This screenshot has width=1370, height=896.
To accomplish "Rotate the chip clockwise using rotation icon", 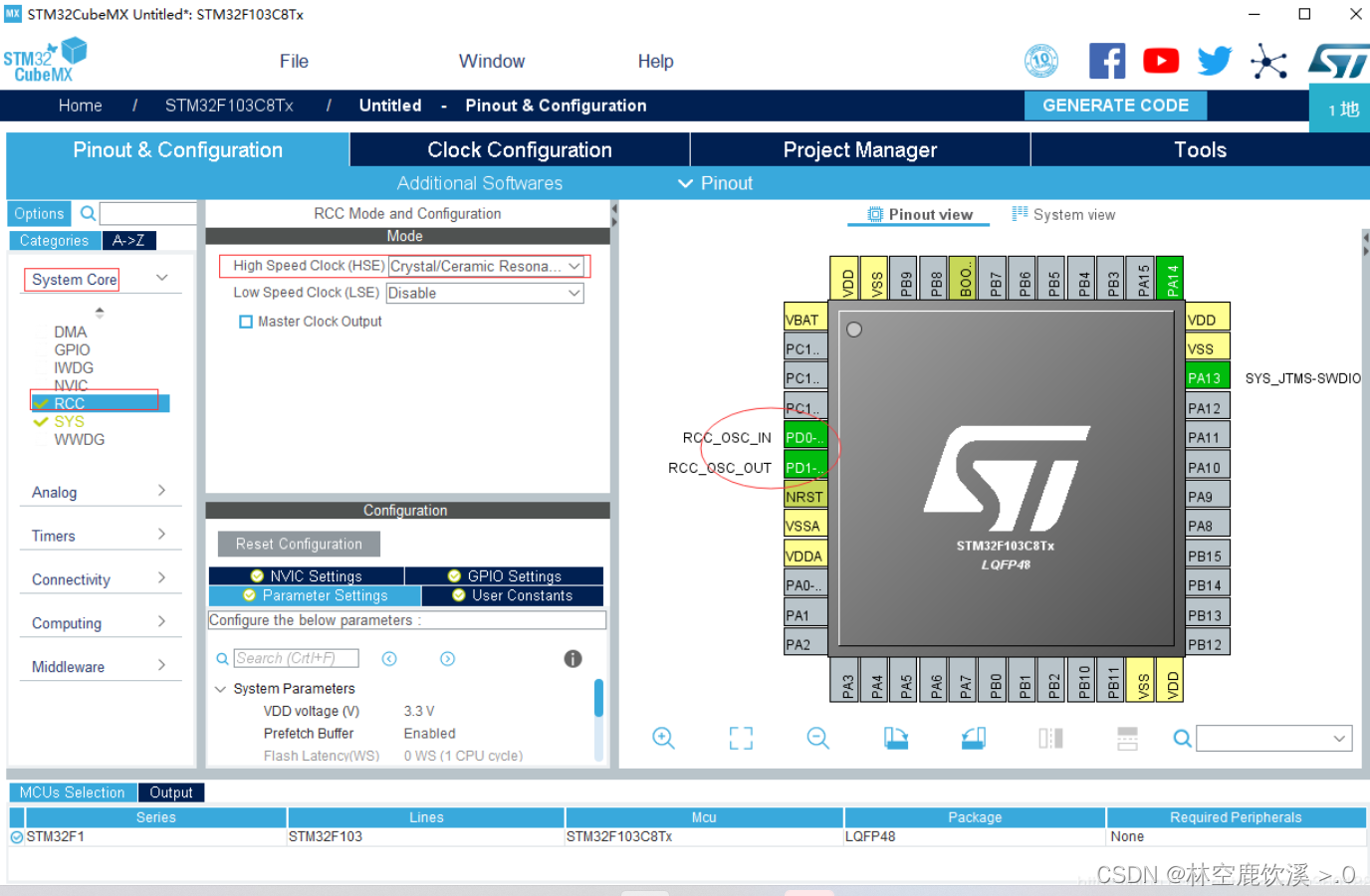I will [x=895, y=738].
